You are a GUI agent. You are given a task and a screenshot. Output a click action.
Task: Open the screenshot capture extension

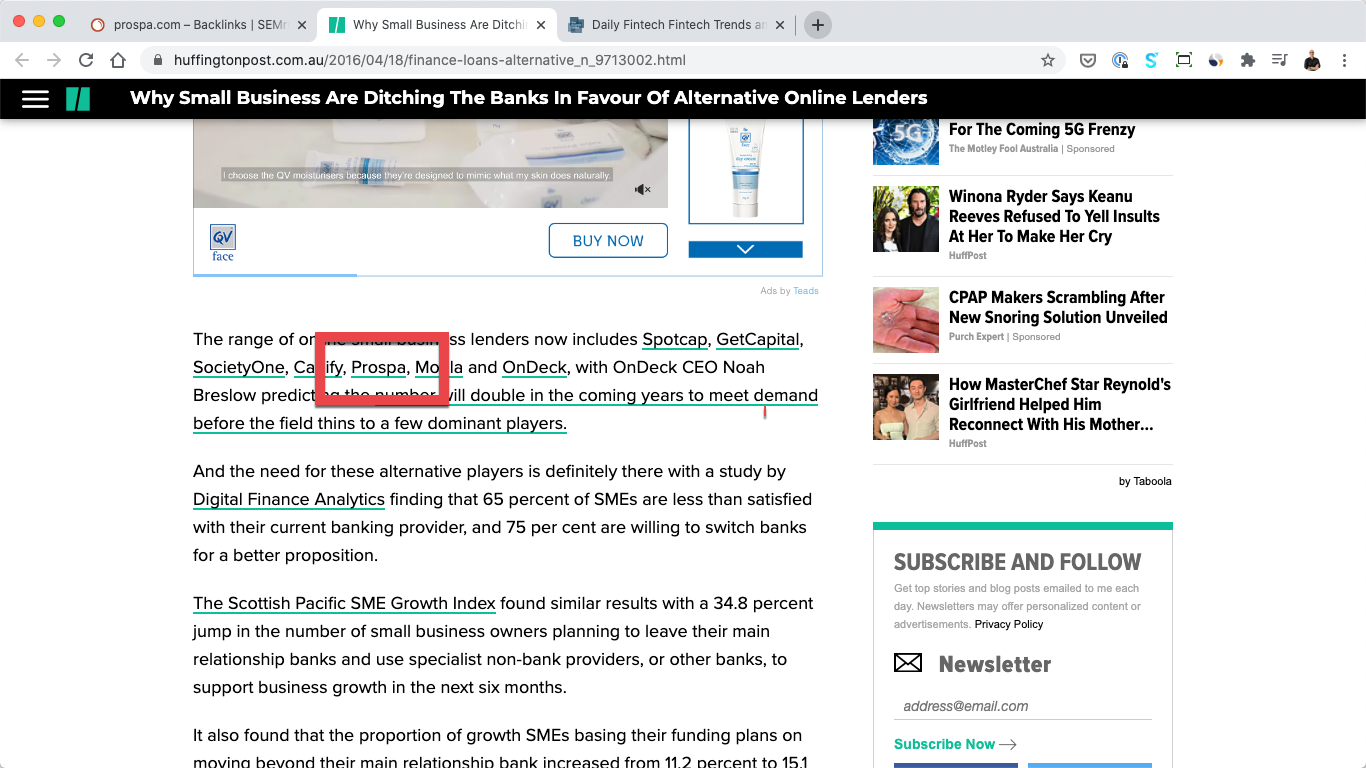coord(1184,60)
